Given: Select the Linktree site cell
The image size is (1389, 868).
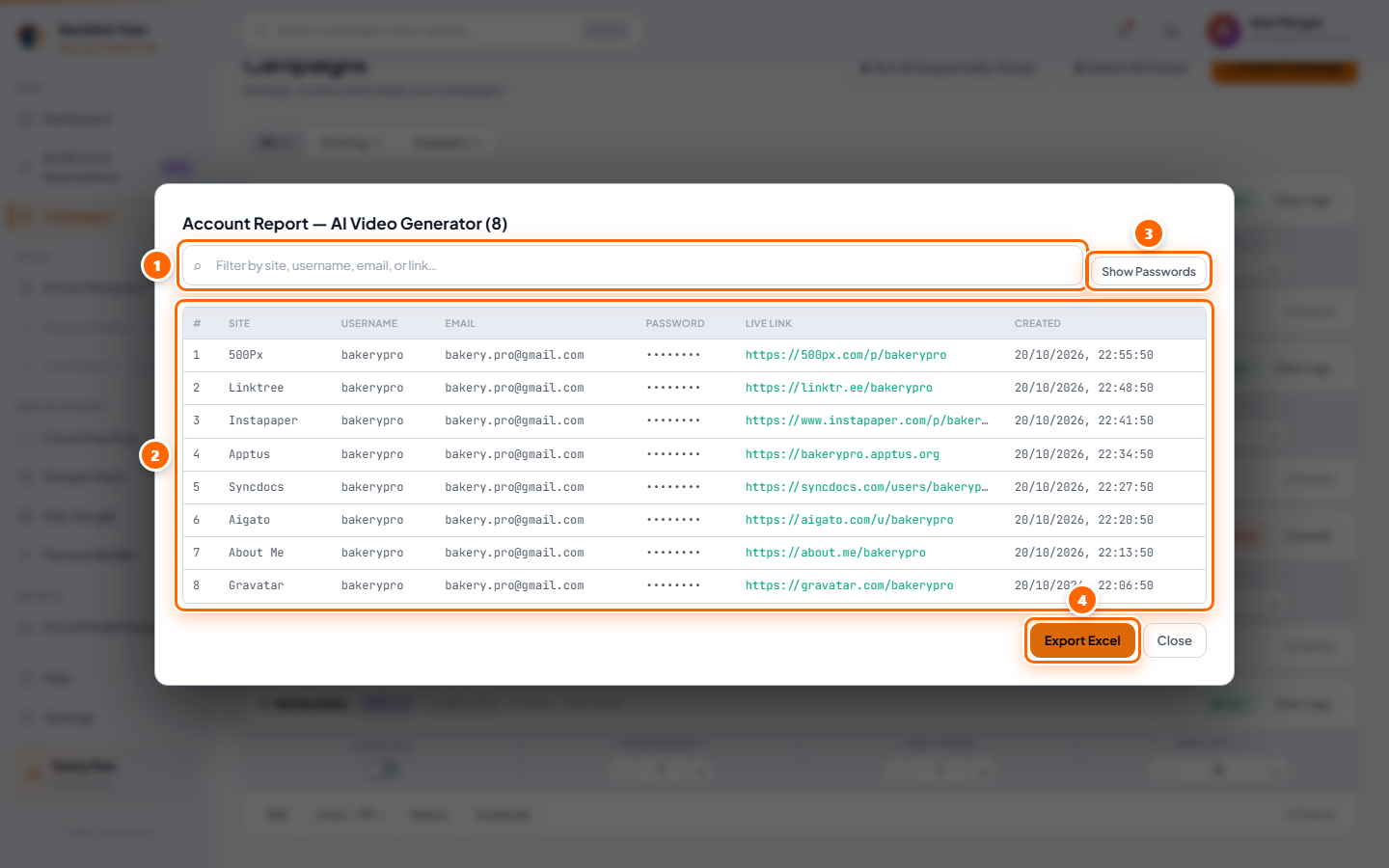Looking at the screenshot, I should pyautogui.click(x=257, y=388).
